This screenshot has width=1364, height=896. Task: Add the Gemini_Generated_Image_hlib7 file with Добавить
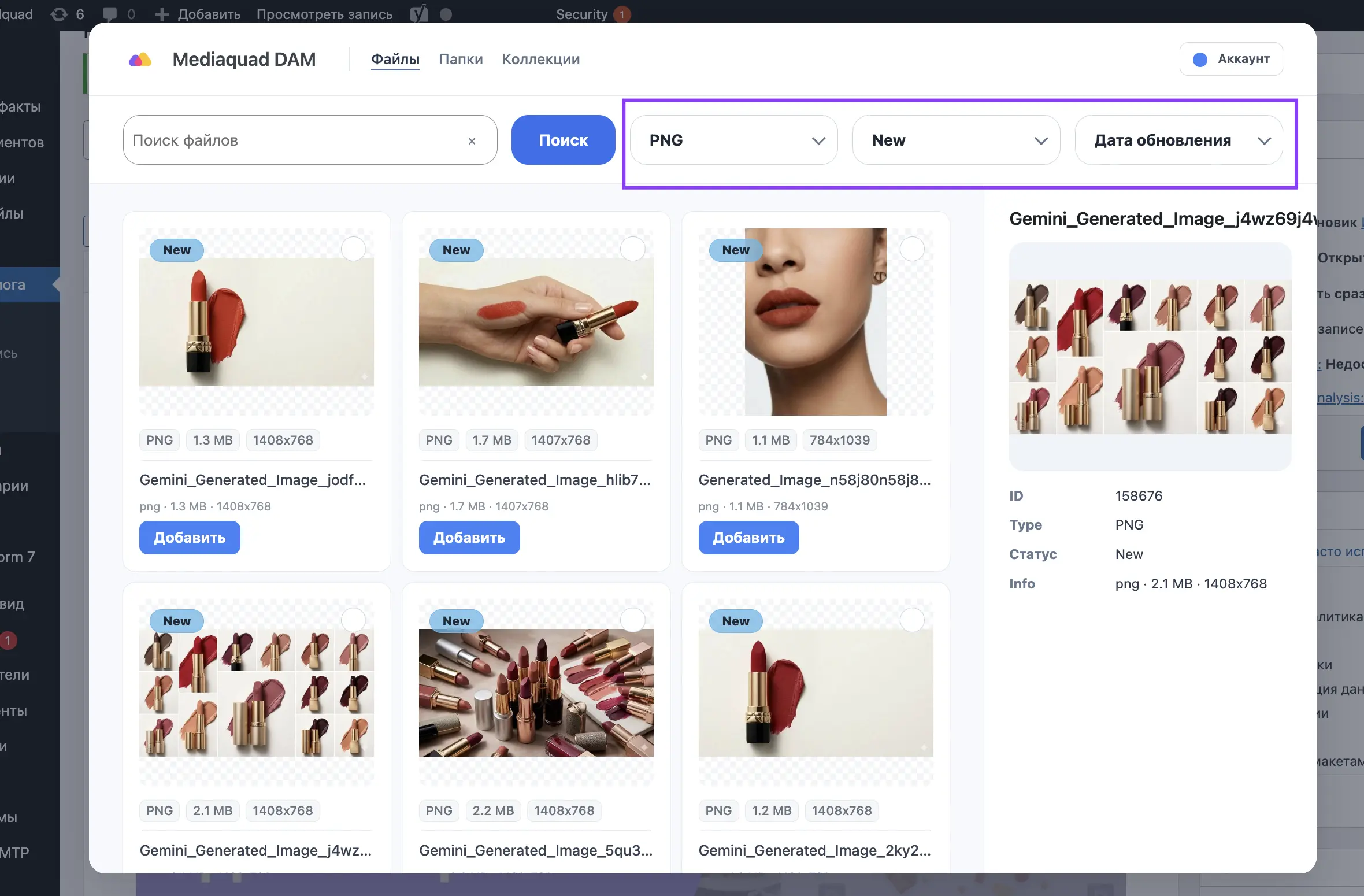[469, 538]
